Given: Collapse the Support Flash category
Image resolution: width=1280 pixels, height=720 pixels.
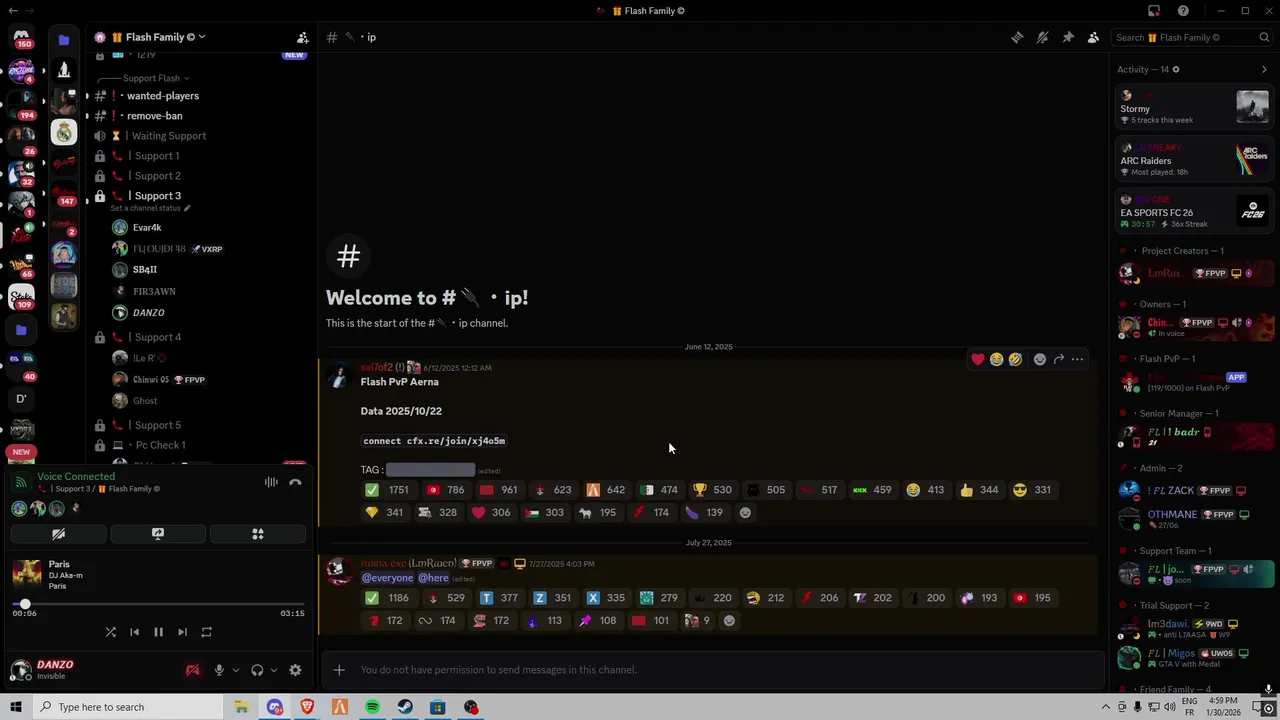Looking at the screenshot, I should pyautogui.click(x=155, y=78).
